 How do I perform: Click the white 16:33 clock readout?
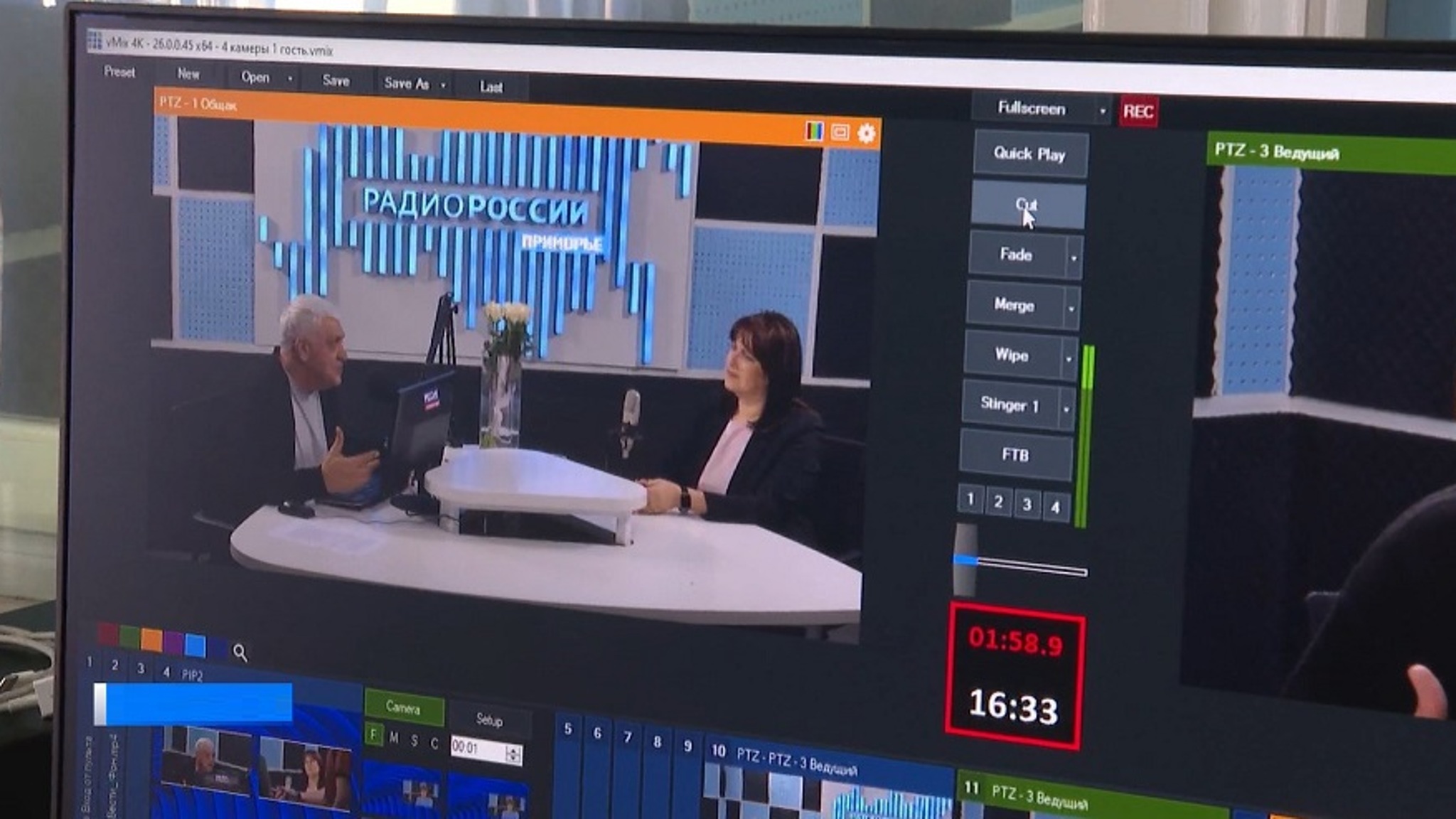[x=1013, y=706]
